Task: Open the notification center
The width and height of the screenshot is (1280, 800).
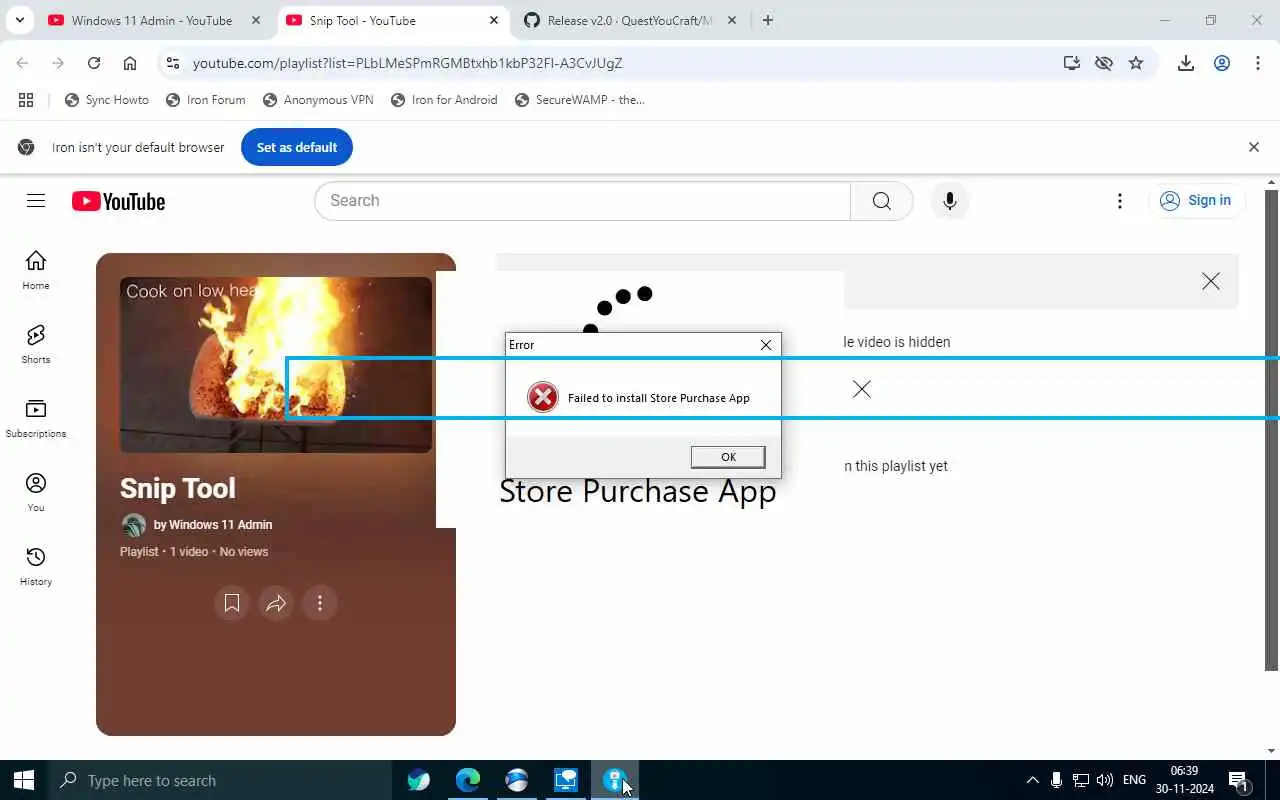Action: pyautogui.click(x=1239, y=780)
